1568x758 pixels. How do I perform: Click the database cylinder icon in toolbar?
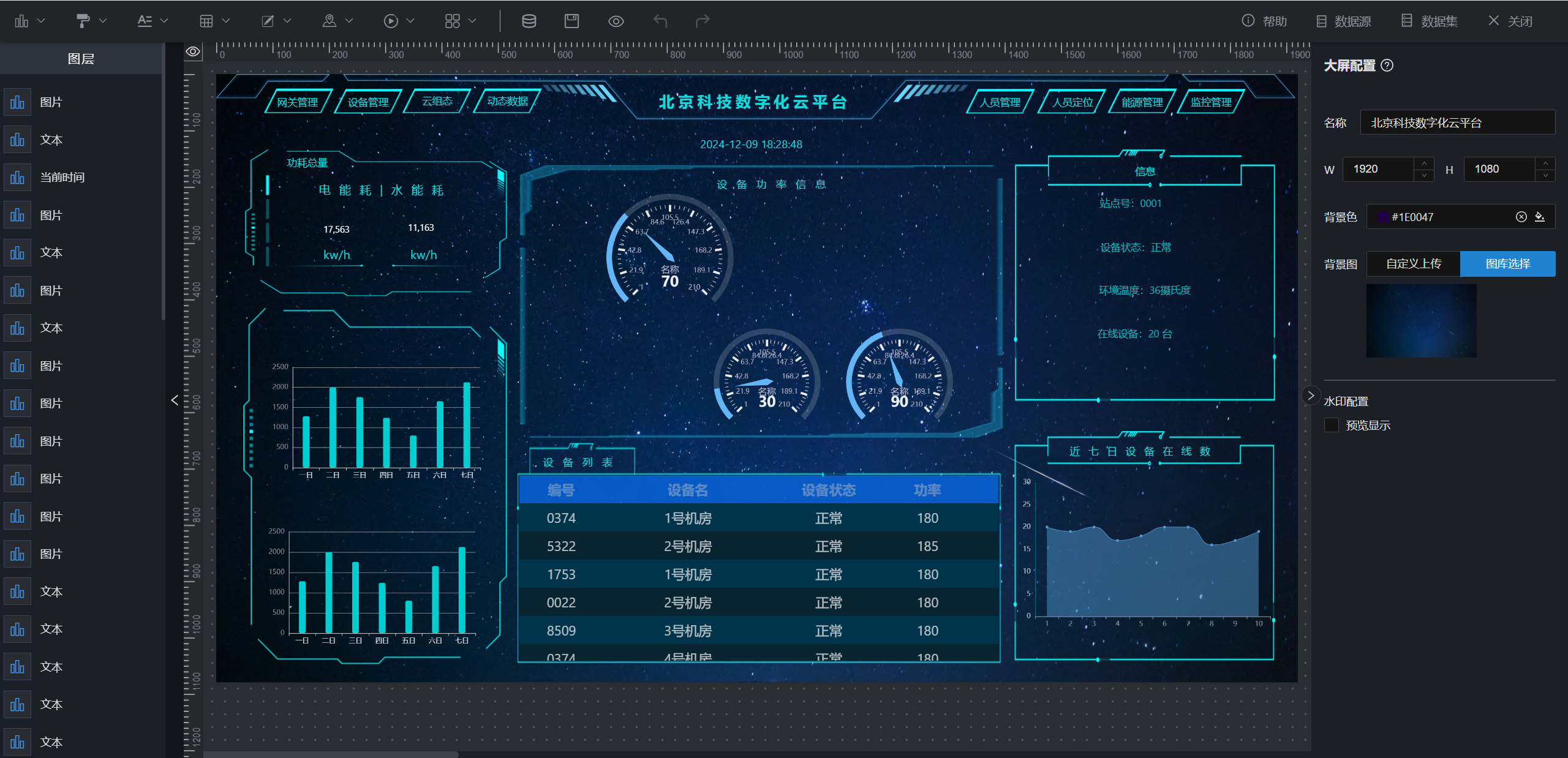[529, 21]
